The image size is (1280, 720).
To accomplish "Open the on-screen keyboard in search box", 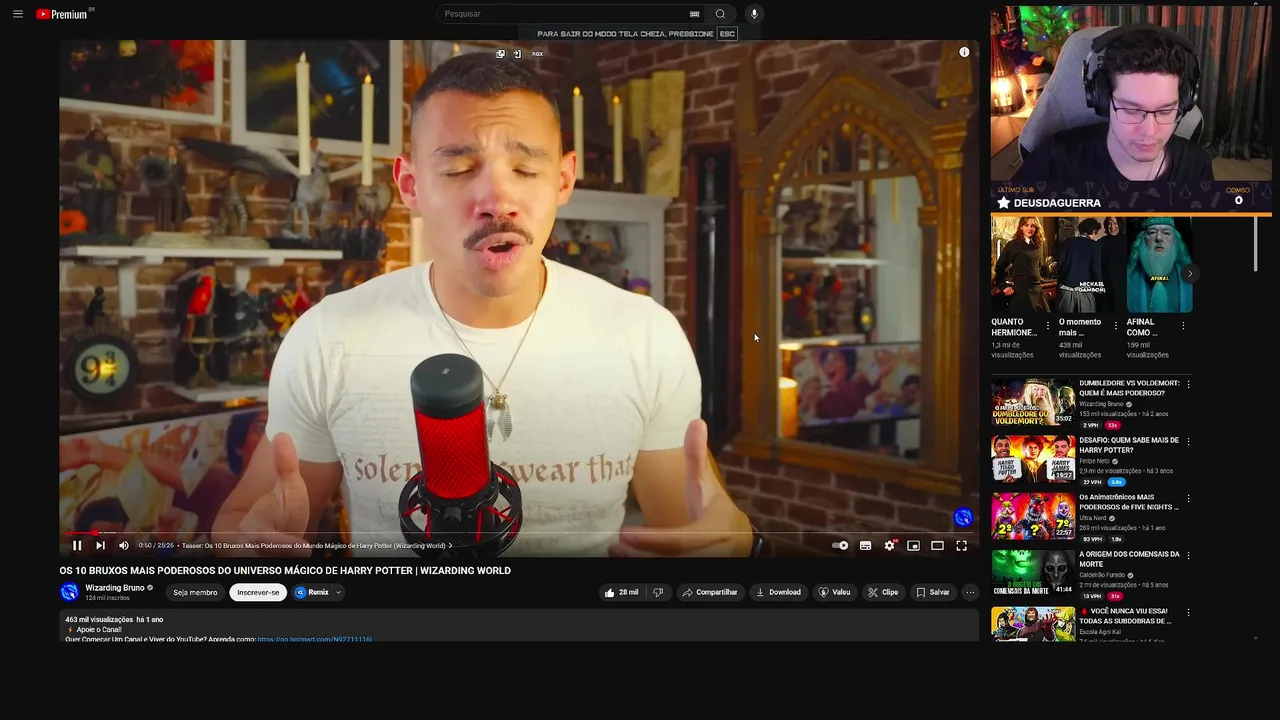I will pos(694,14).
